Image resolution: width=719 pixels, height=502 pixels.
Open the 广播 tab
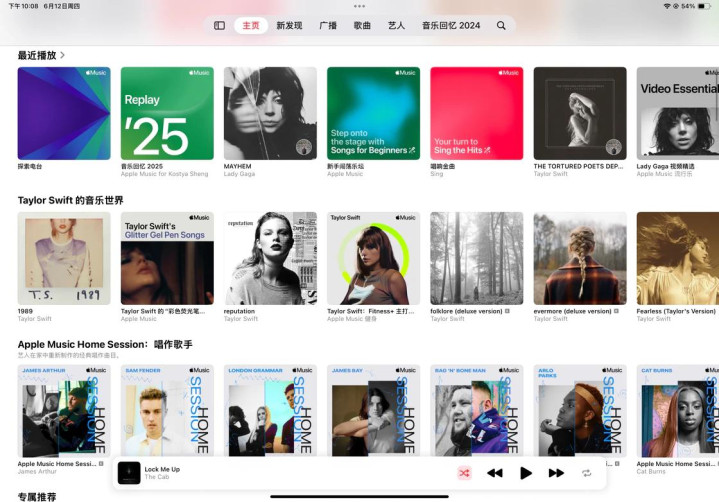(x=328, y=26)
